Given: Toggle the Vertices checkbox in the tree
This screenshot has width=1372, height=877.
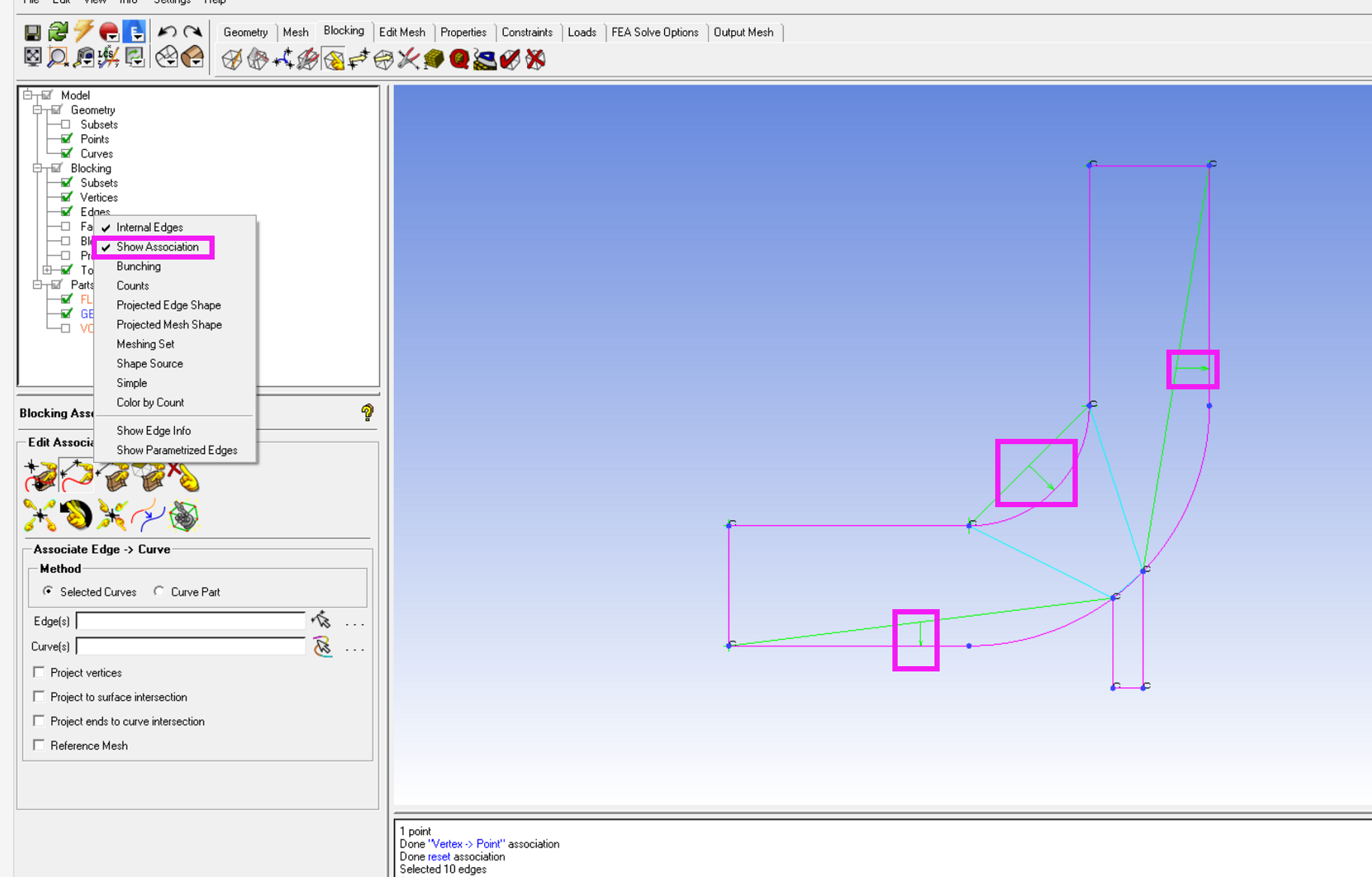Looking at the screenshot, I should (67, 197).
